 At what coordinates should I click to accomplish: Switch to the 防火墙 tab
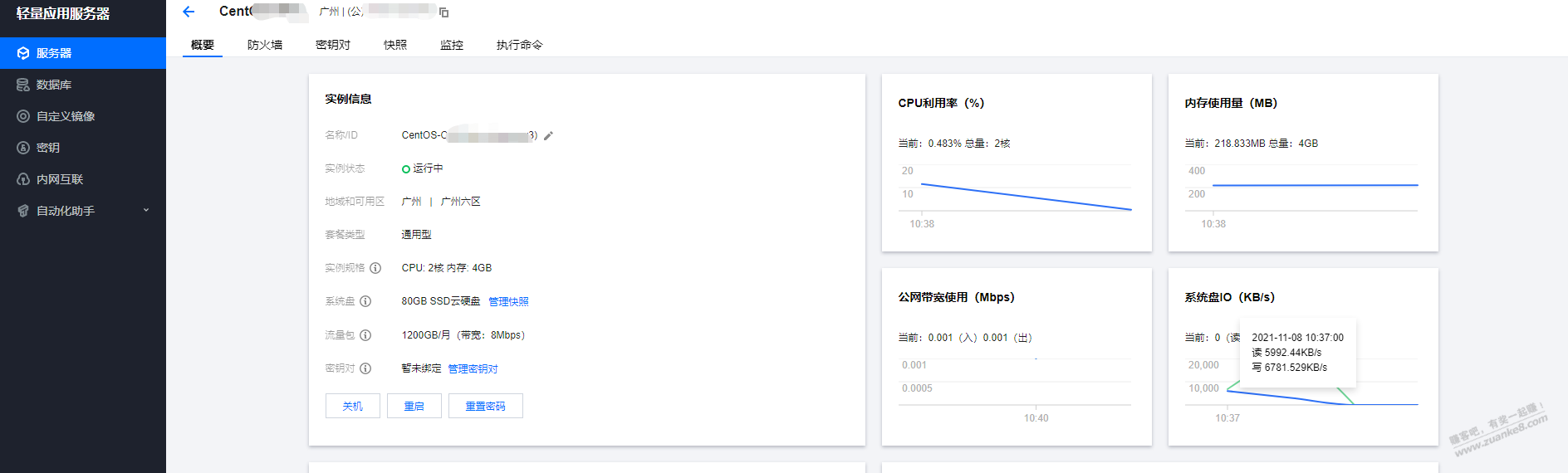tap(265, 45)
